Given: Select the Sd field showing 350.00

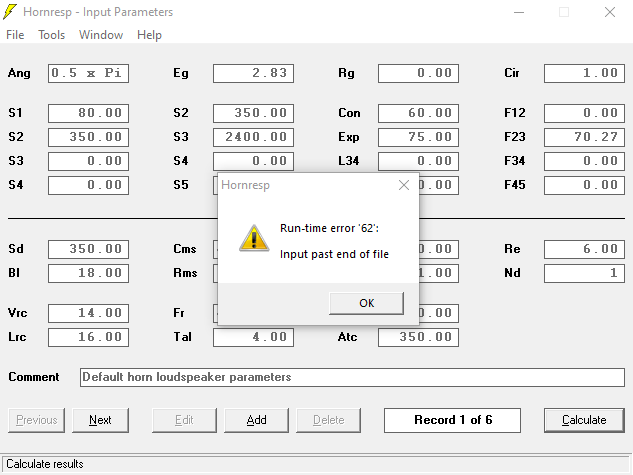Looking at the screenshot, I should pos(88,249).
